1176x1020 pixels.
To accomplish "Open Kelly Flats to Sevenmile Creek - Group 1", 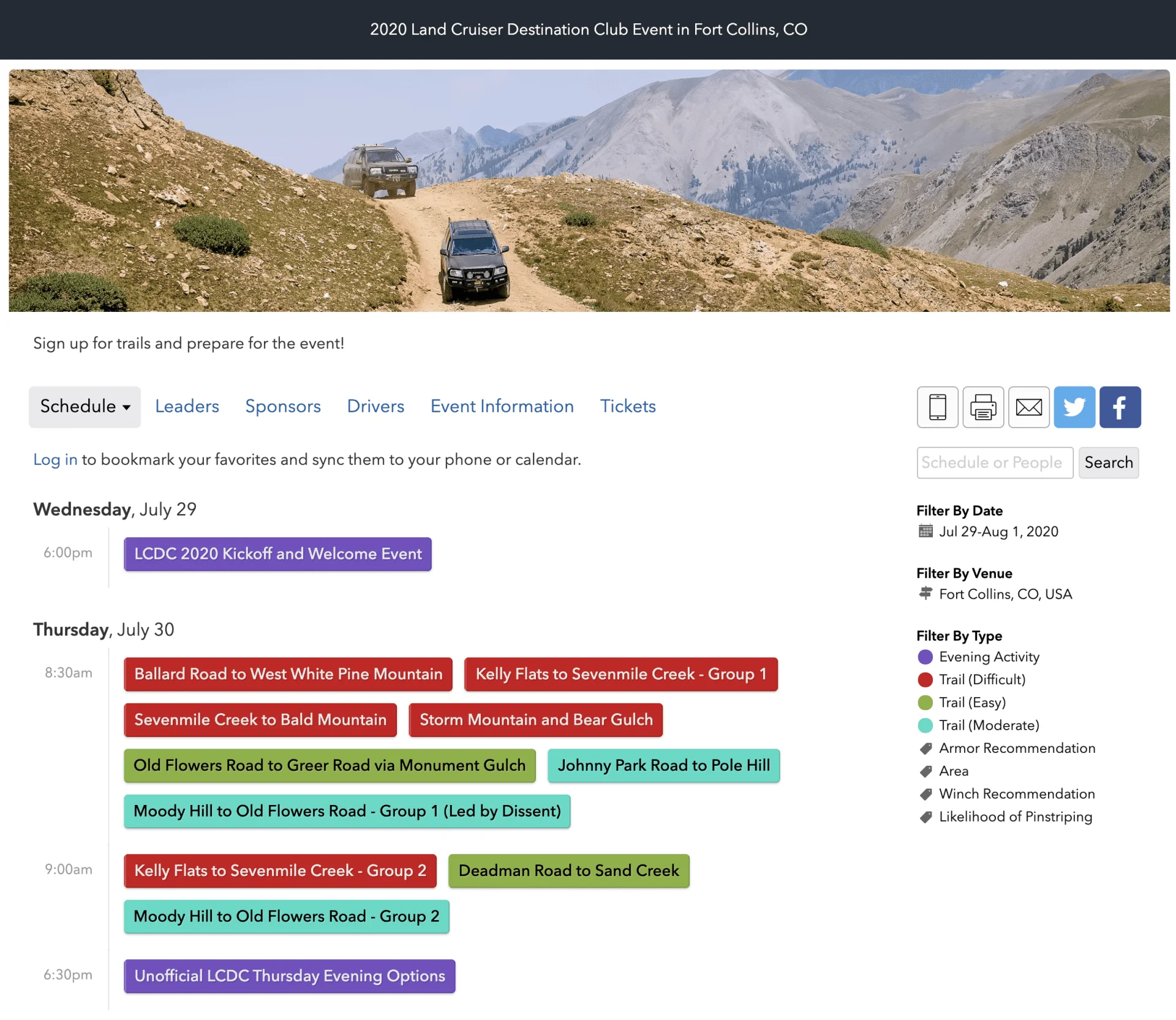I will [621, 674].
